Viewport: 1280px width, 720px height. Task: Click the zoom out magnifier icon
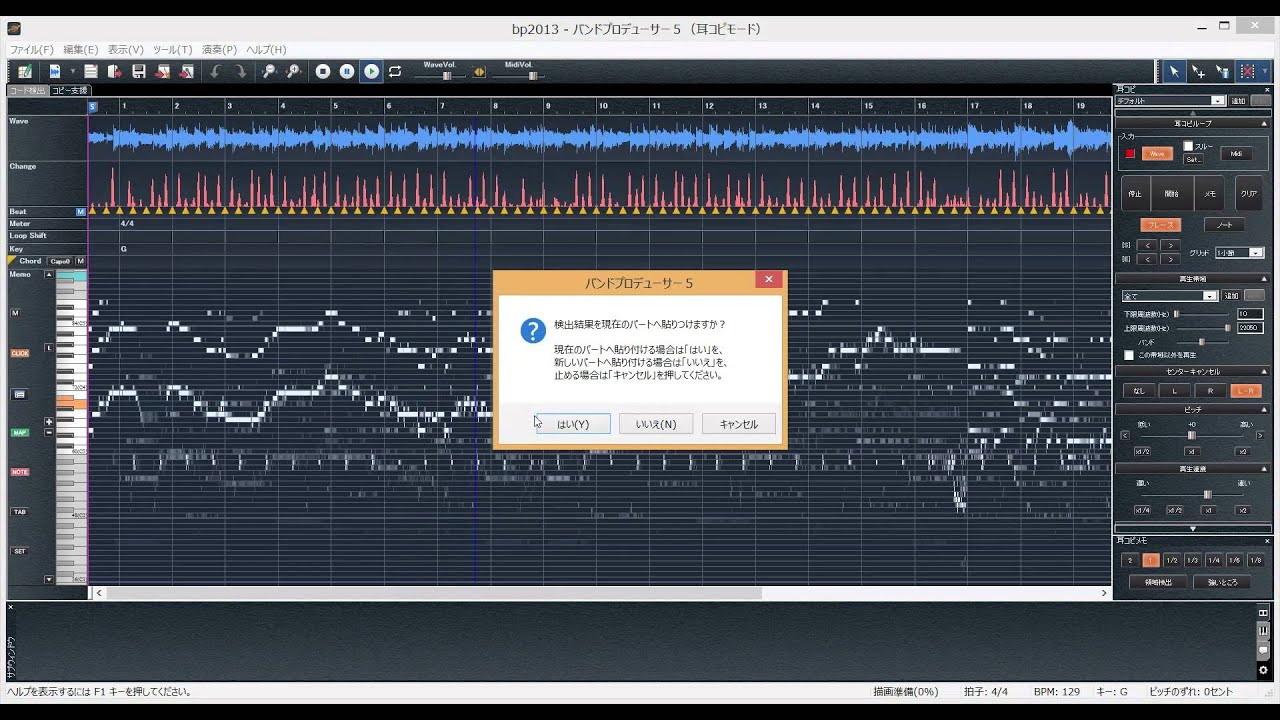pos(269,71)
